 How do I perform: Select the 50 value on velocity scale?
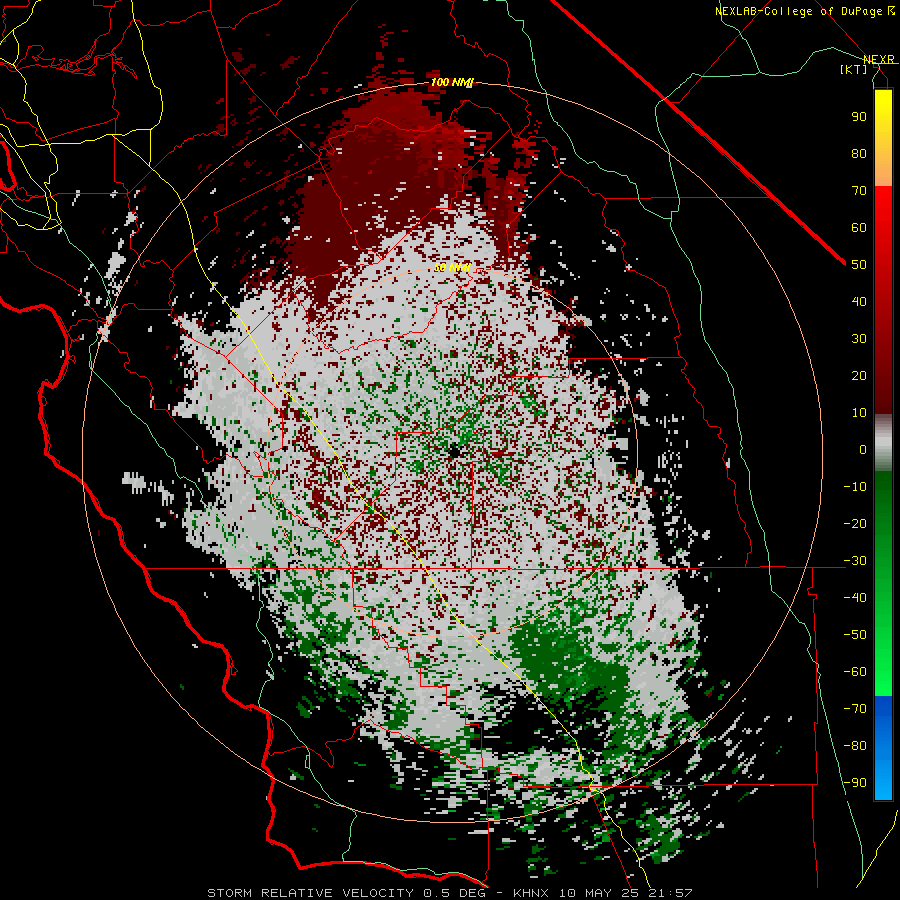click(859, 265)
